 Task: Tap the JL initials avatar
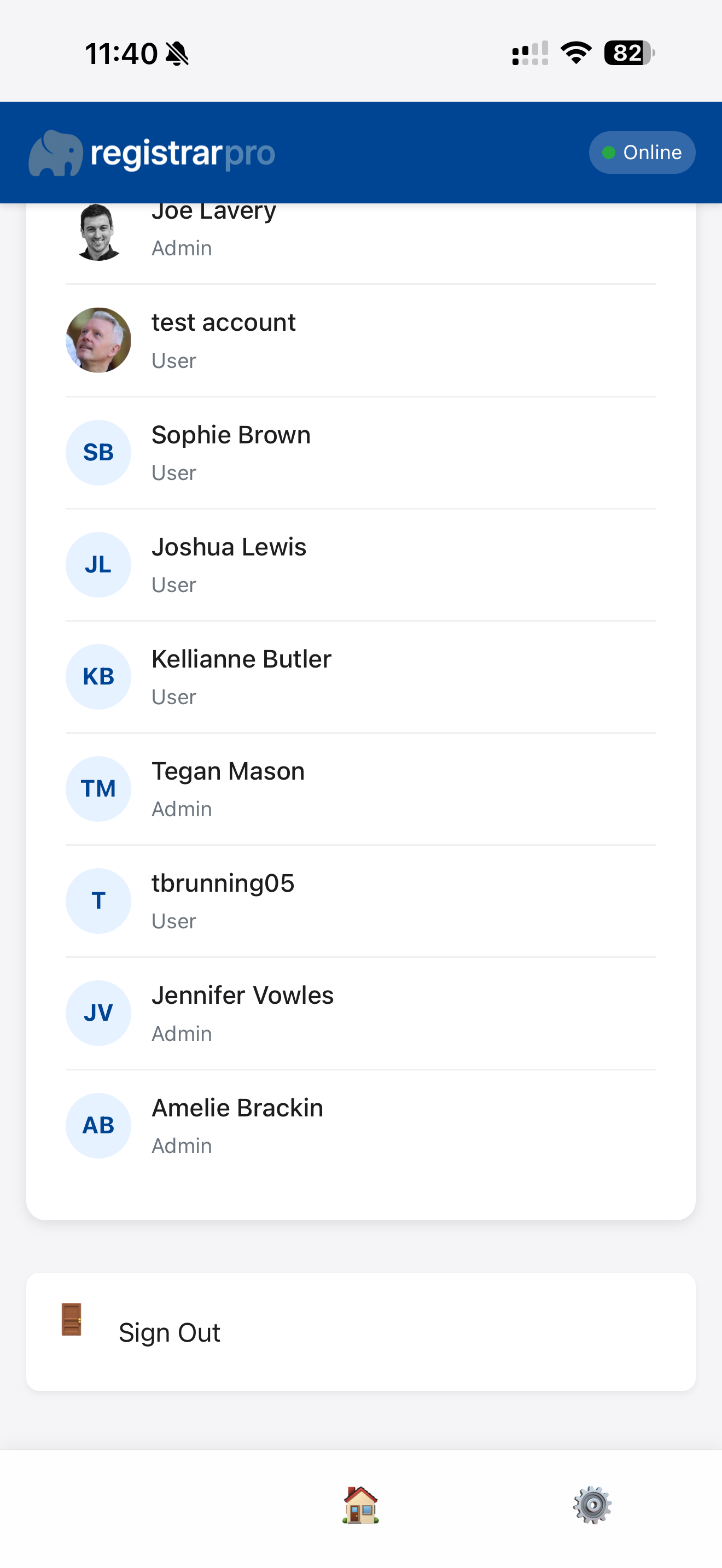98,564
